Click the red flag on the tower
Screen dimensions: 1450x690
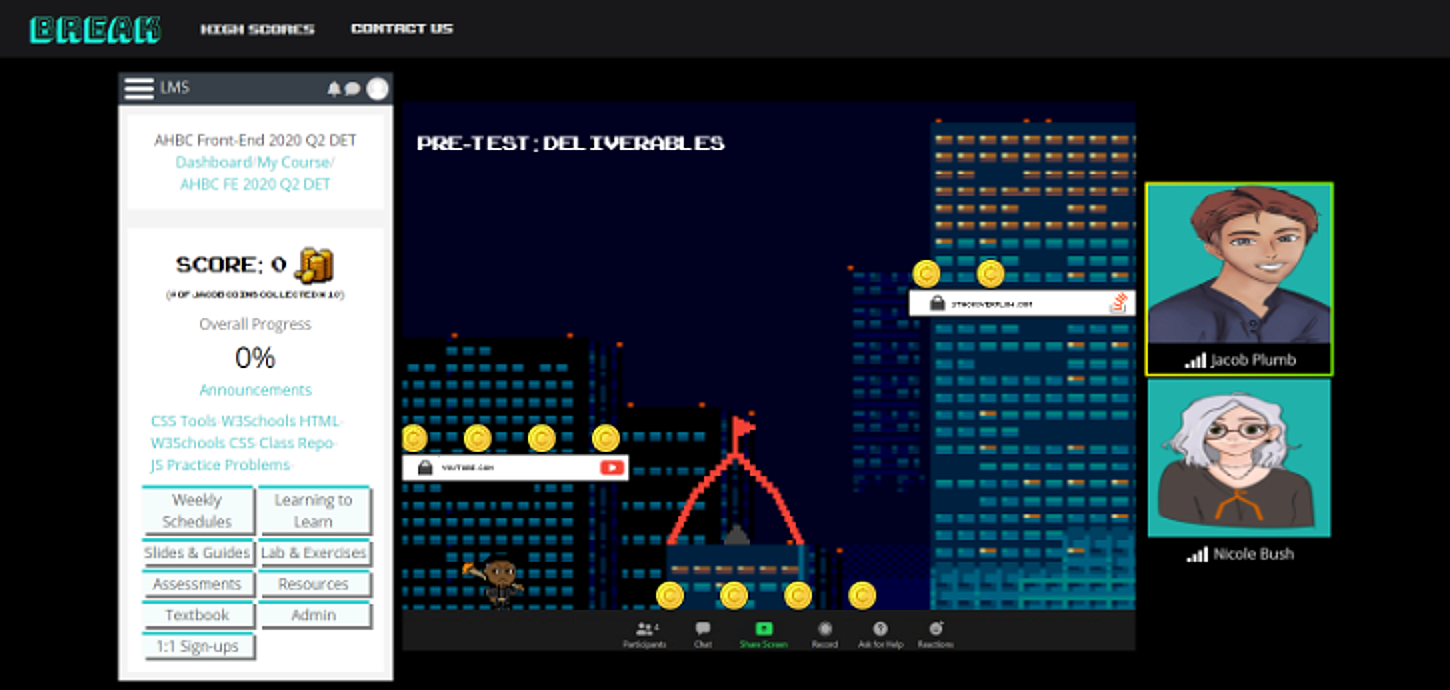pyautogui.click(x=743, y=428)
